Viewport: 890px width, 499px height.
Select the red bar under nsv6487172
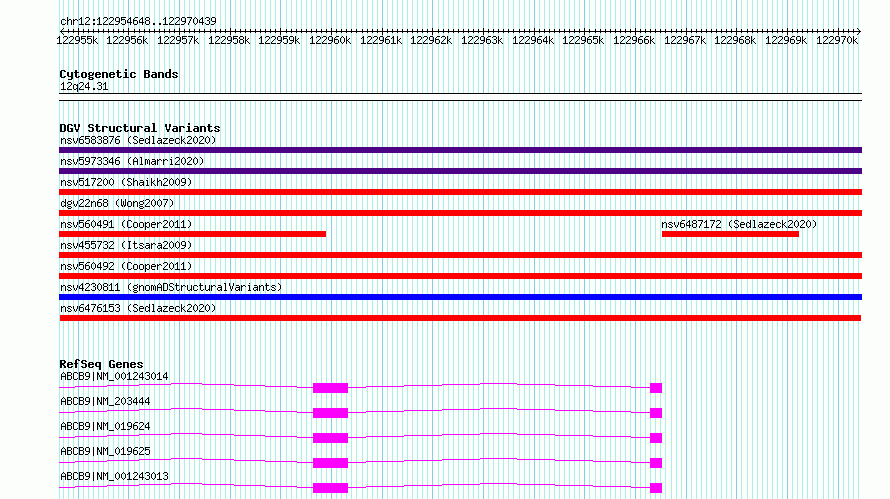730,234
